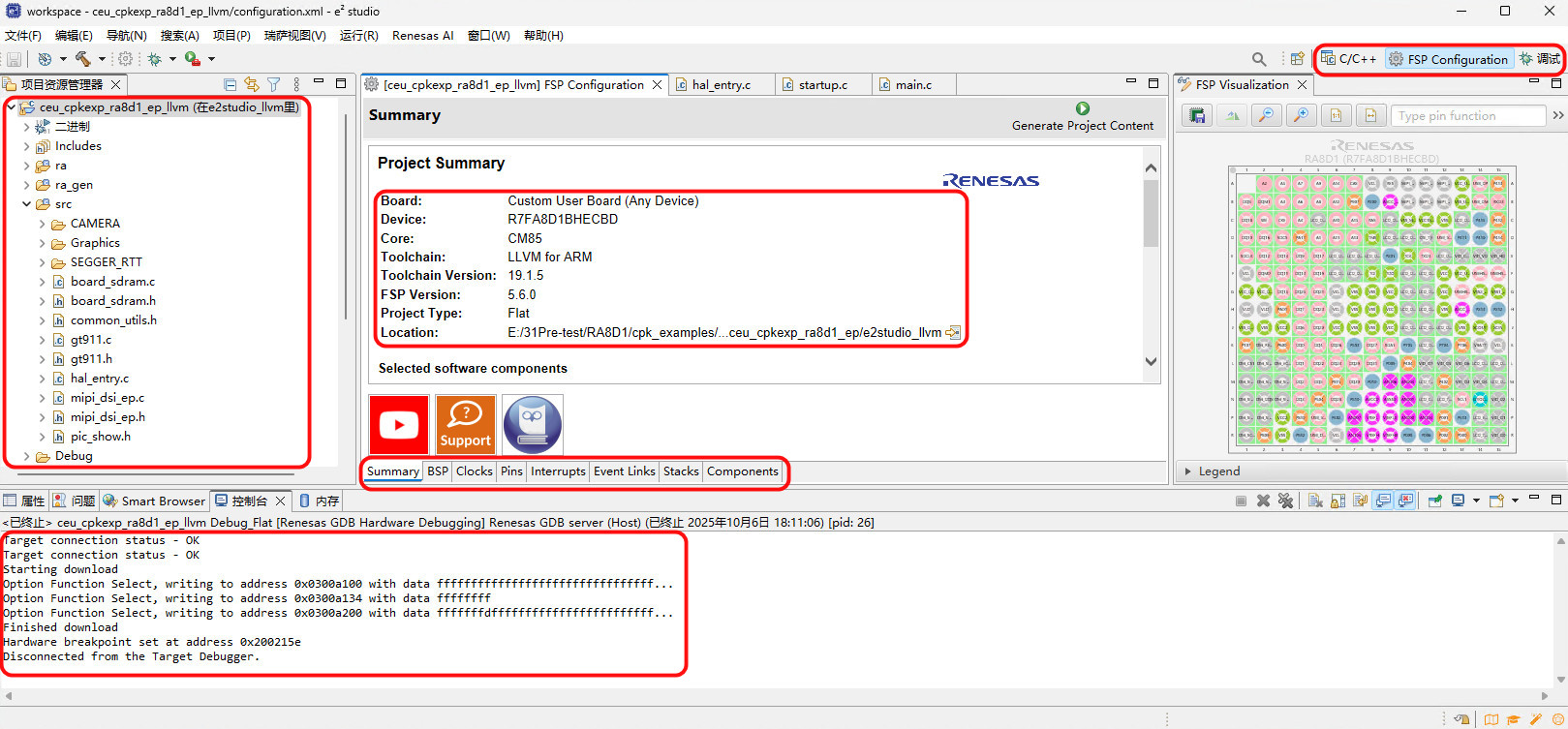Expand the Includes node

[26, 146]
